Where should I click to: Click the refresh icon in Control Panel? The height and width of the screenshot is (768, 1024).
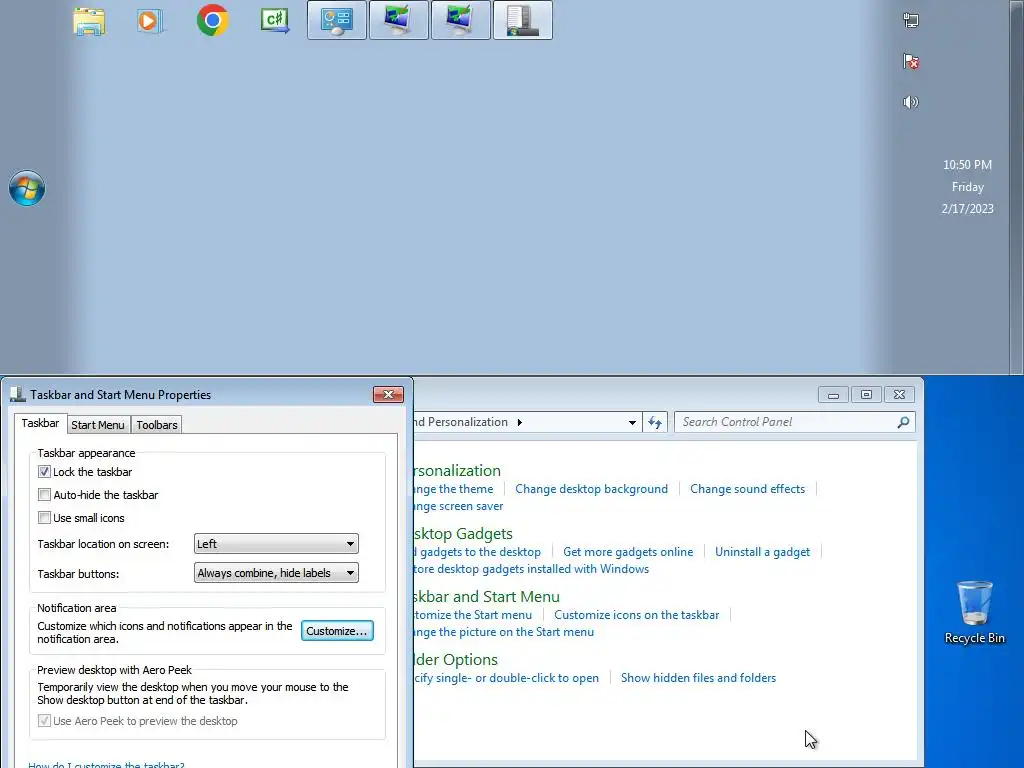(x=655, y=423)
